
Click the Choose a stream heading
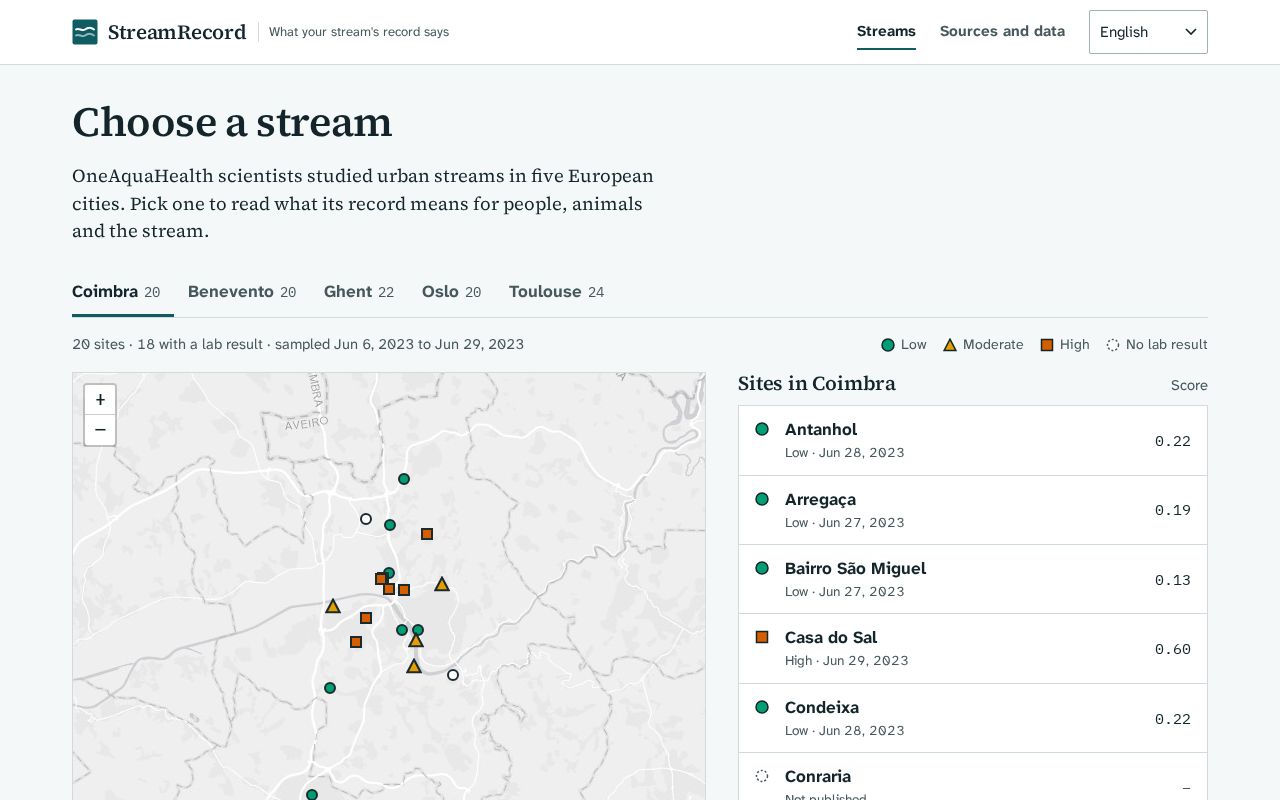tap(232, 122)
